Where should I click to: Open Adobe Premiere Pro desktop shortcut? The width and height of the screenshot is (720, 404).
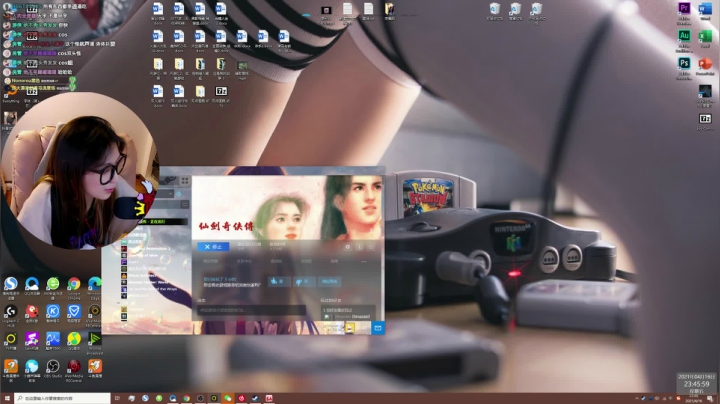684,13
